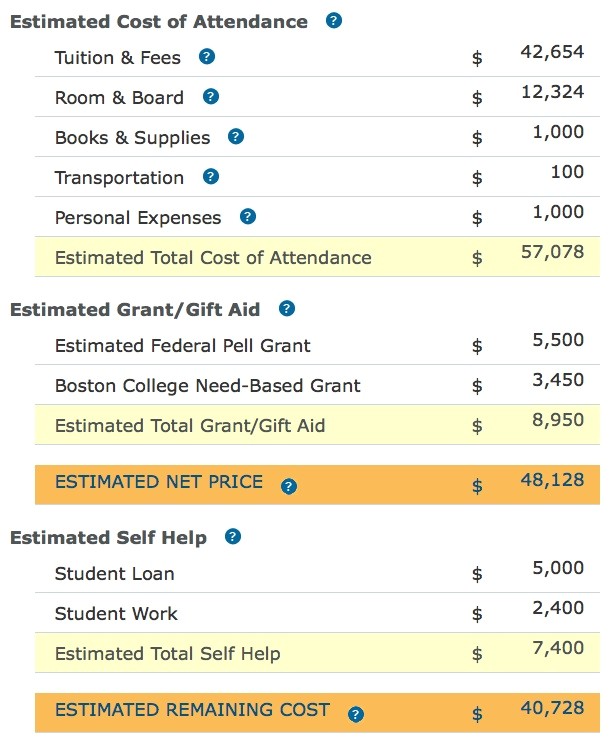Screen dimensions: 609x739
Task: Click help icon beside Estimated Cost of Attendance
Action: coord(335,21)
